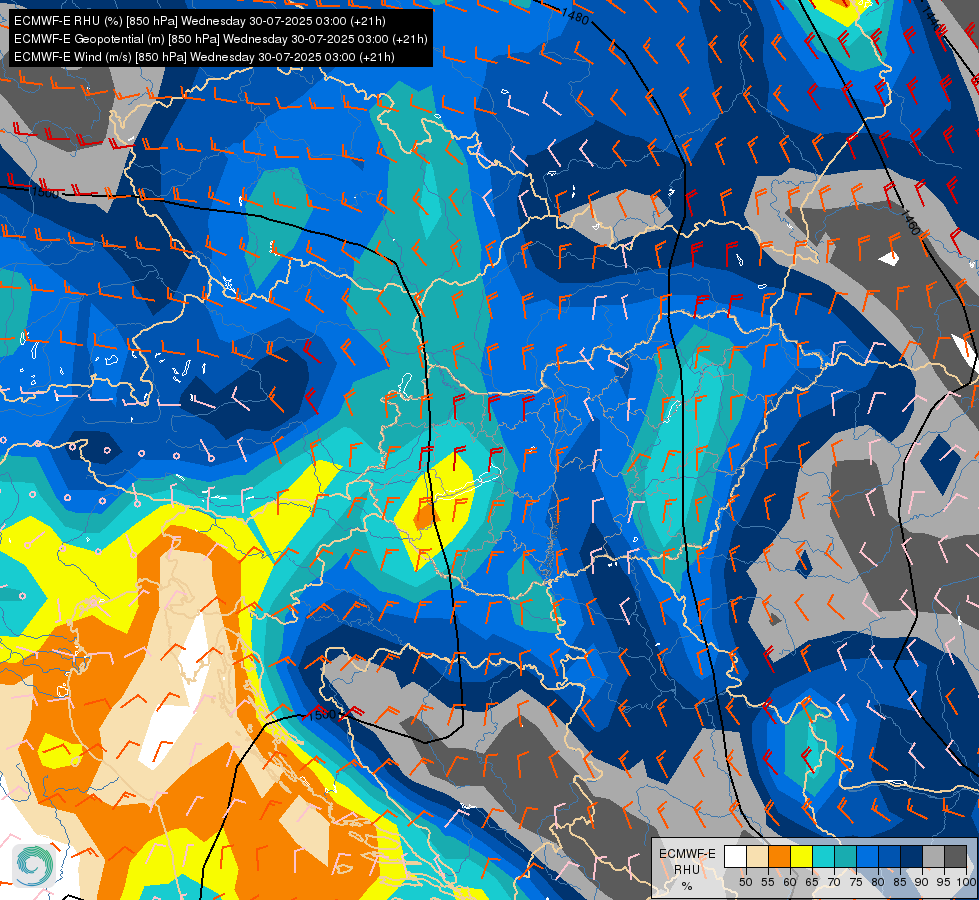Click the '1460' geopotential contour label
This screenshot has height=900, width=979.
[911, 222]
